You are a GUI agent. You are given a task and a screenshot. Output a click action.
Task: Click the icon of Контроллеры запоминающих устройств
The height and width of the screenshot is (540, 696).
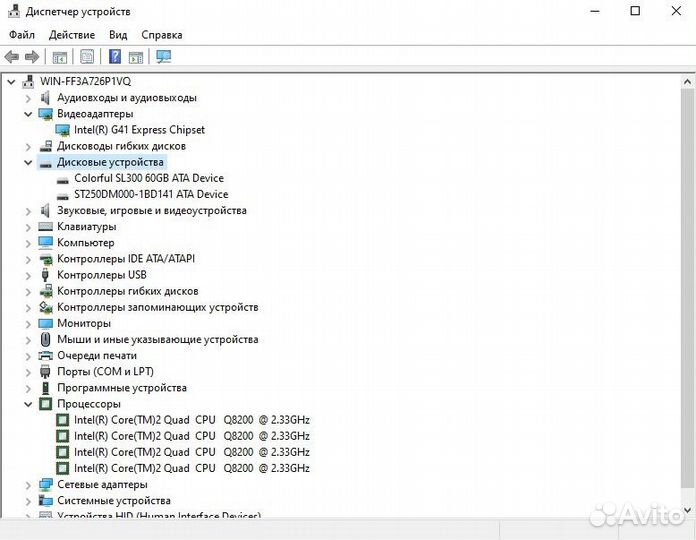(x=46, y=307)
